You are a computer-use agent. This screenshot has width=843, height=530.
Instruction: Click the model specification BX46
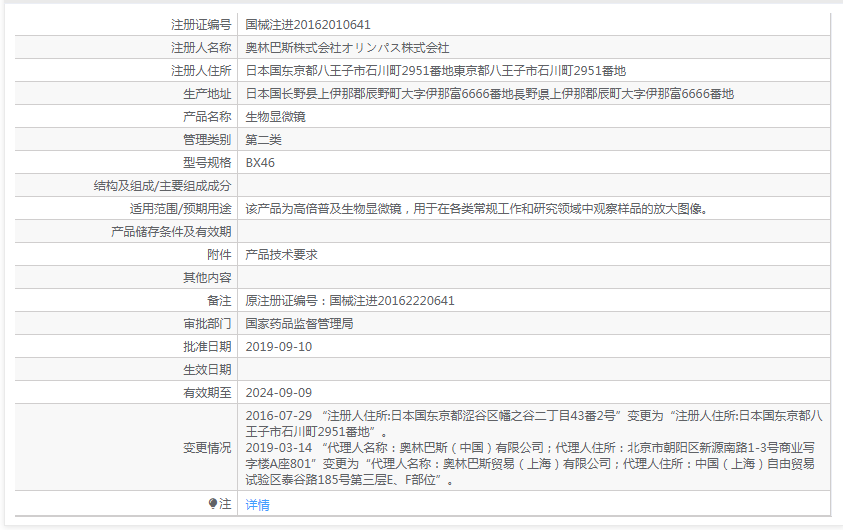(260, 163)
